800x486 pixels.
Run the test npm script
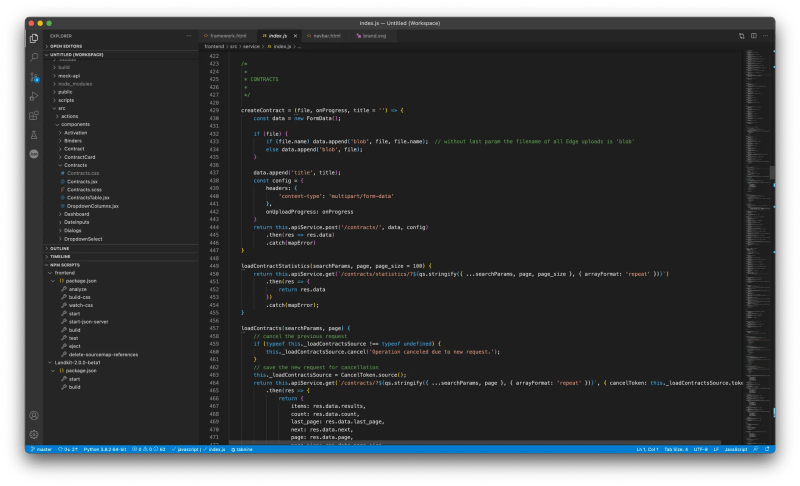coord(73,338)
